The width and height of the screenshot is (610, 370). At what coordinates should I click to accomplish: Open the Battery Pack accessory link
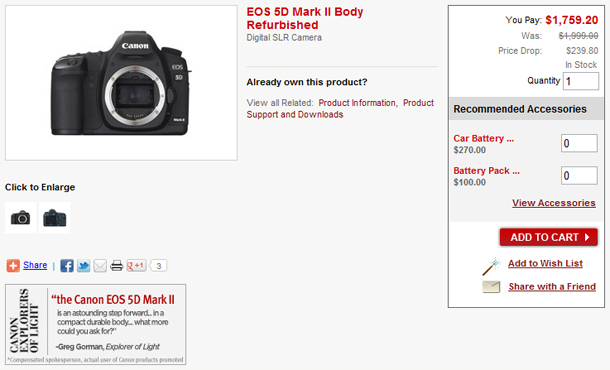[486, 171]
